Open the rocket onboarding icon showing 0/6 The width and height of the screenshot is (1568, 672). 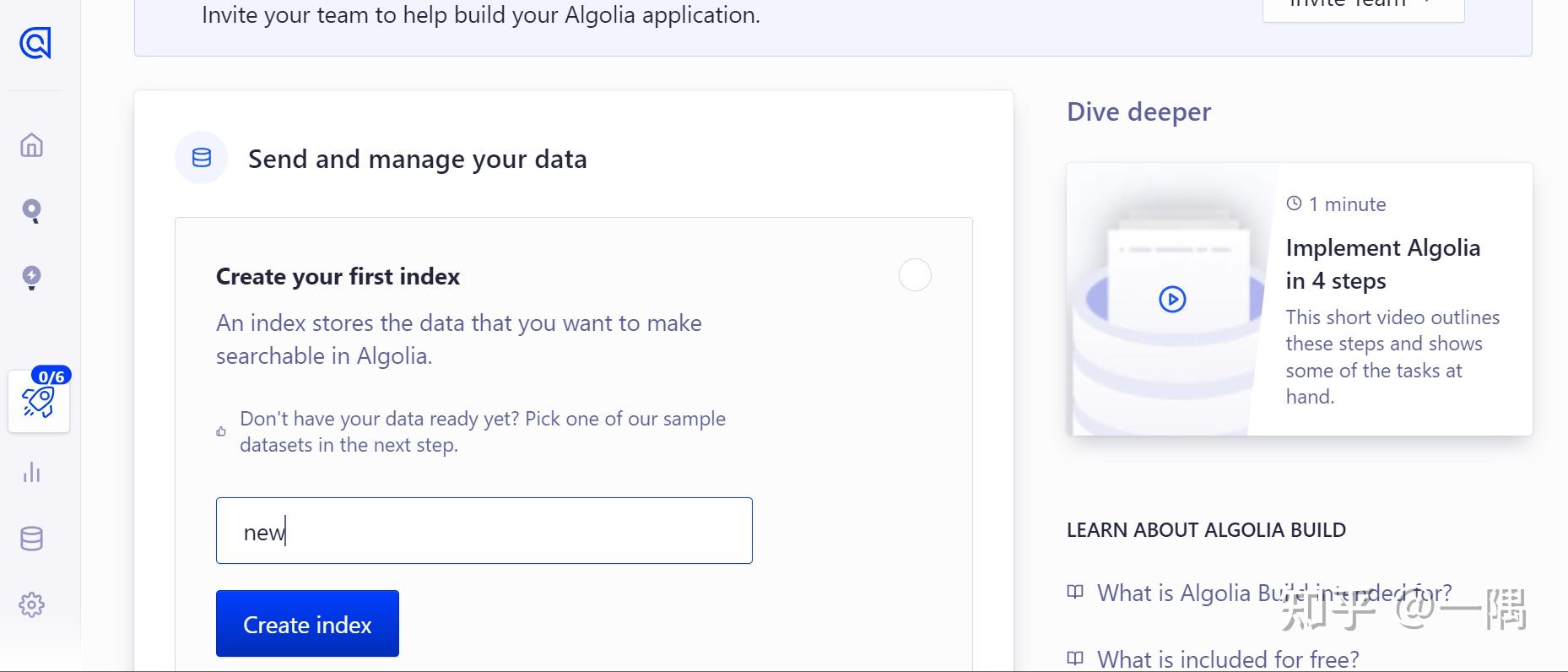[39, 401]
